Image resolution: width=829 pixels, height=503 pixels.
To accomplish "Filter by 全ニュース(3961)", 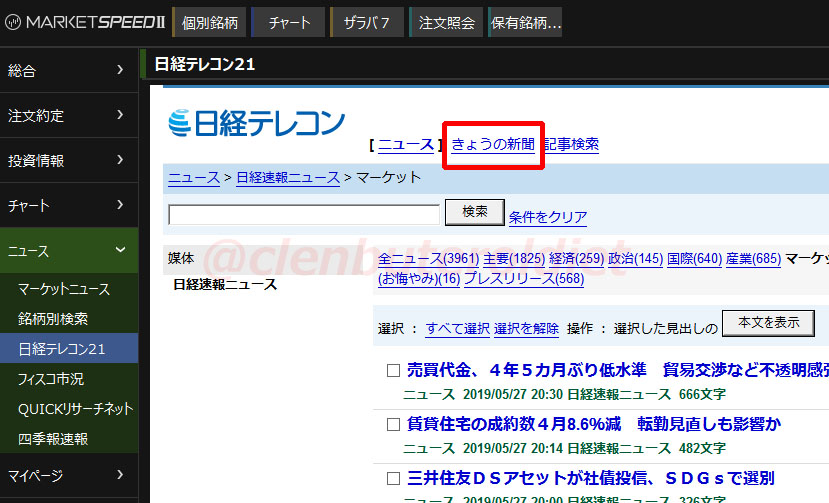I will click(x=428, y=259).
